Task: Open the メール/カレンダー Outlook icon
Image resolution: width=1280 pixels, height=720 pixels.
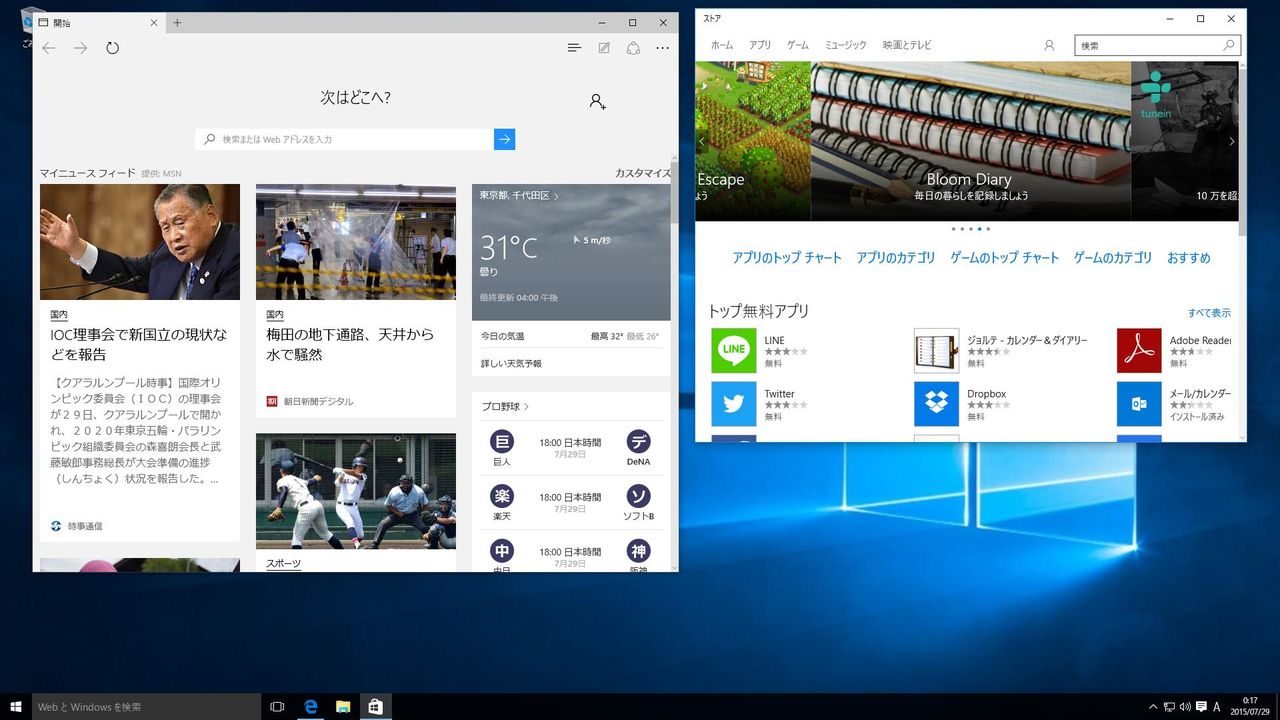Action: [x=1139, y=404]
